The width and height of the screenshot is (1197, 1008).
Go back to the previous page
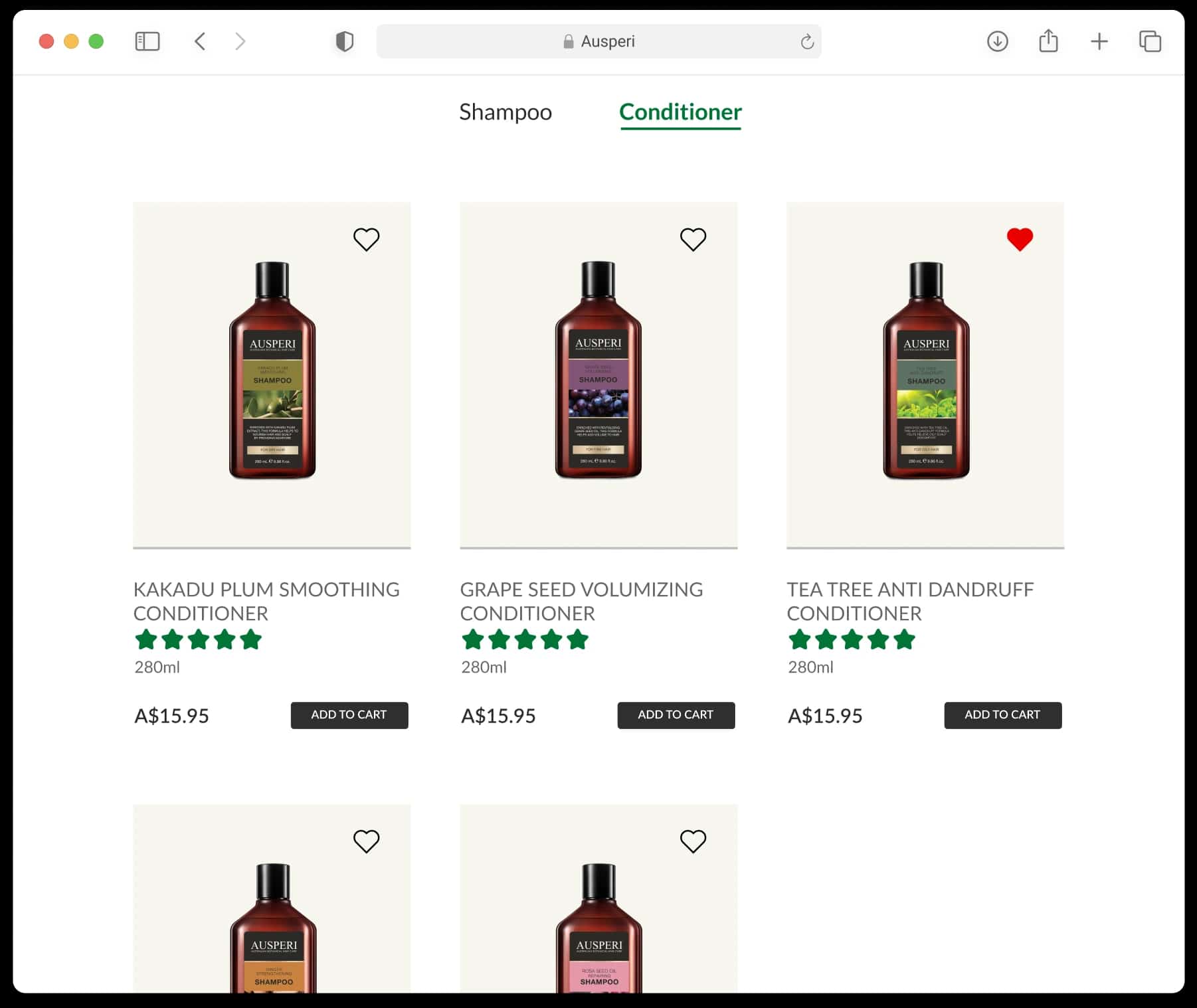click(x=200, y=41)
